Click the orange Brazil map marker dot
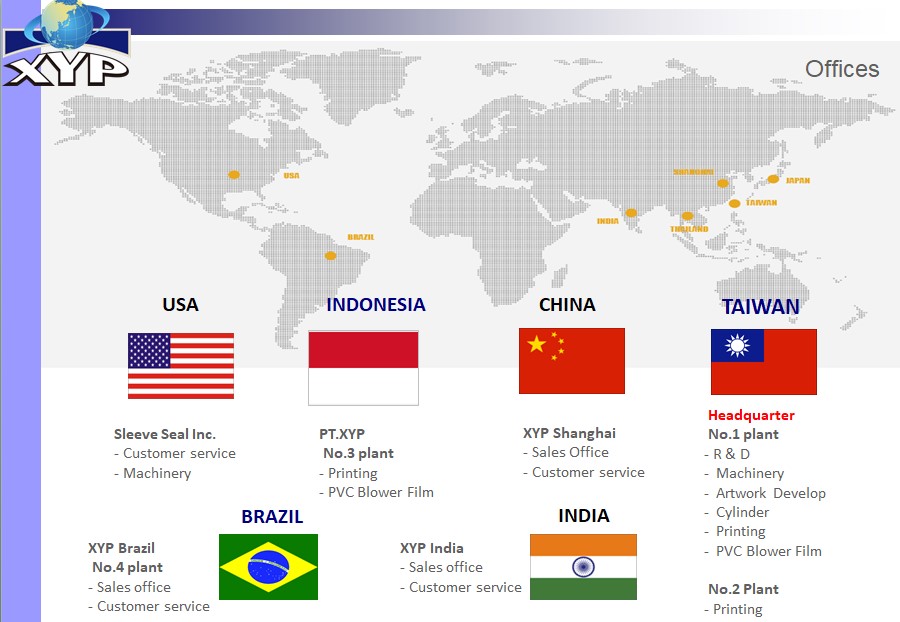900x622 pixels. click(331, 255)
